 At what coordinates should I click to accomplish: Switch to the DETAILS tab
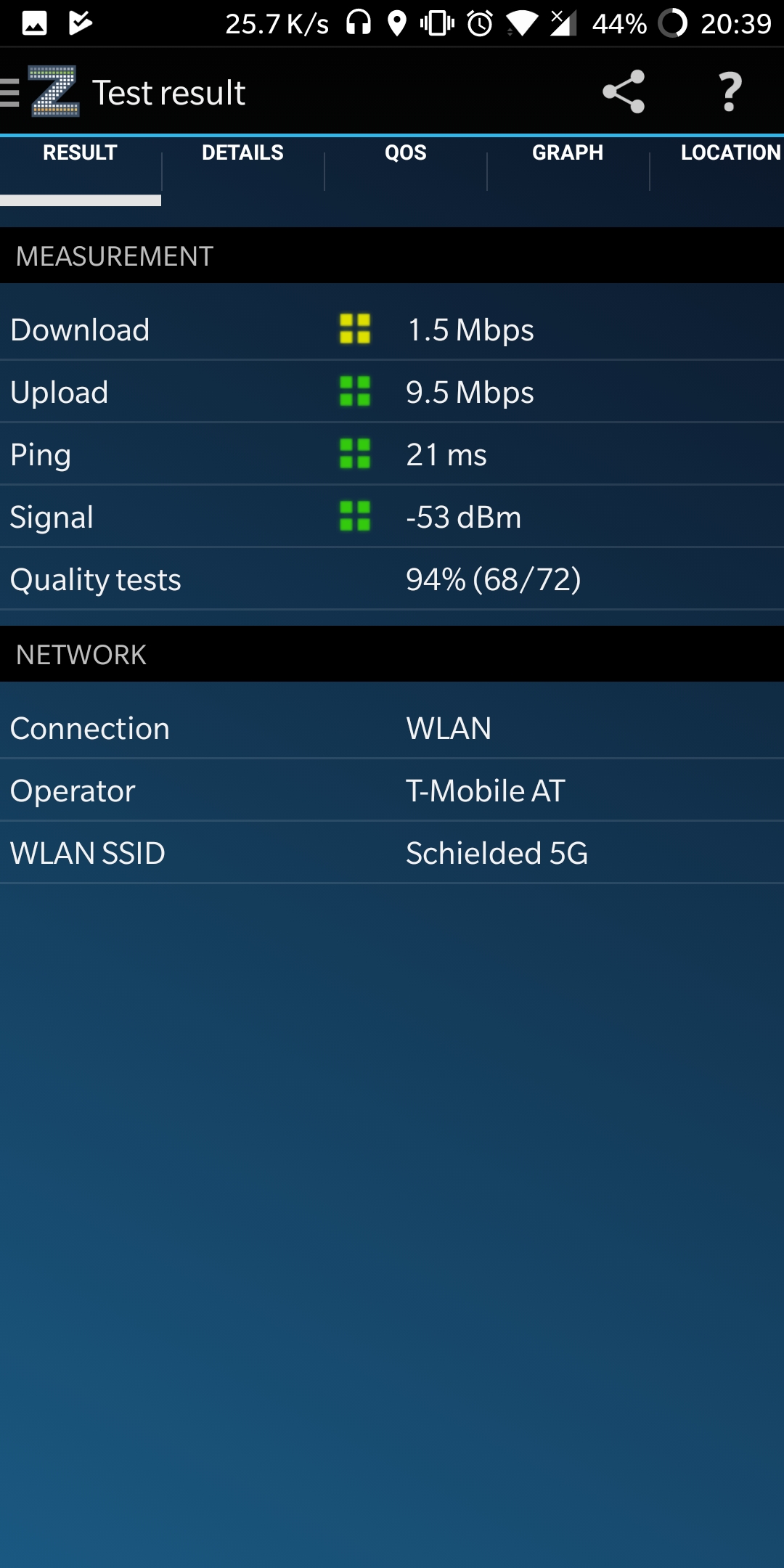242,153
